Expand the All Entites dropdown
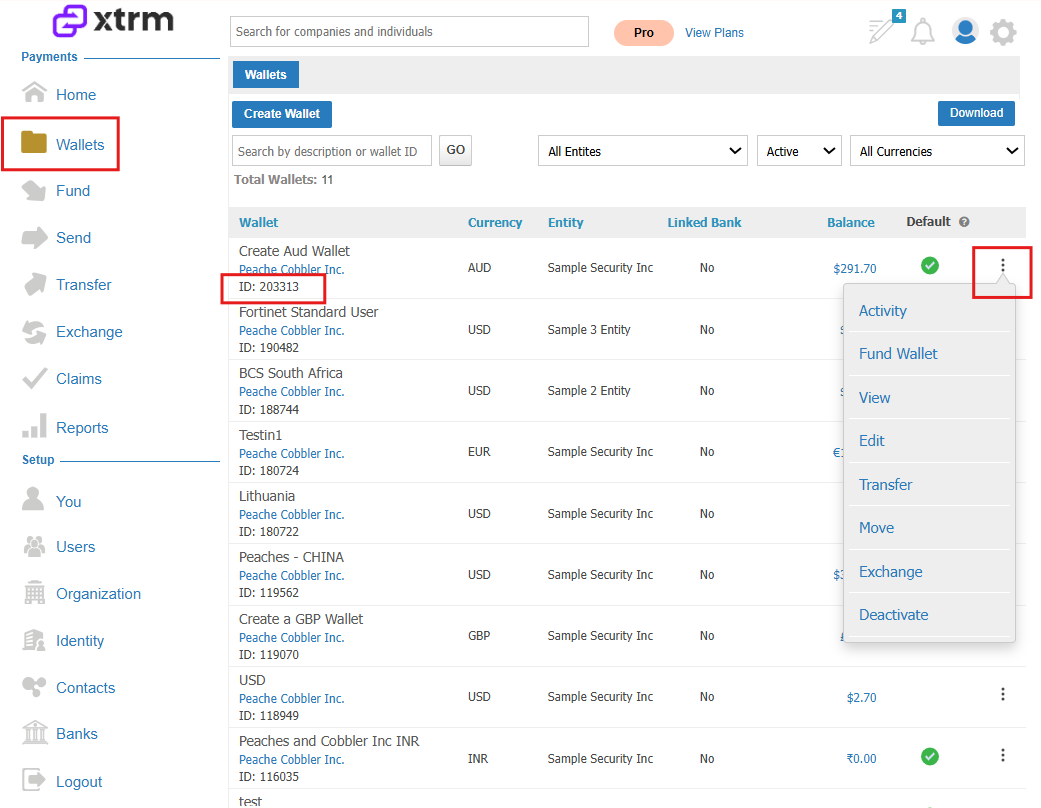Viewport: 1041px width, 808px height. pos(643,151)
